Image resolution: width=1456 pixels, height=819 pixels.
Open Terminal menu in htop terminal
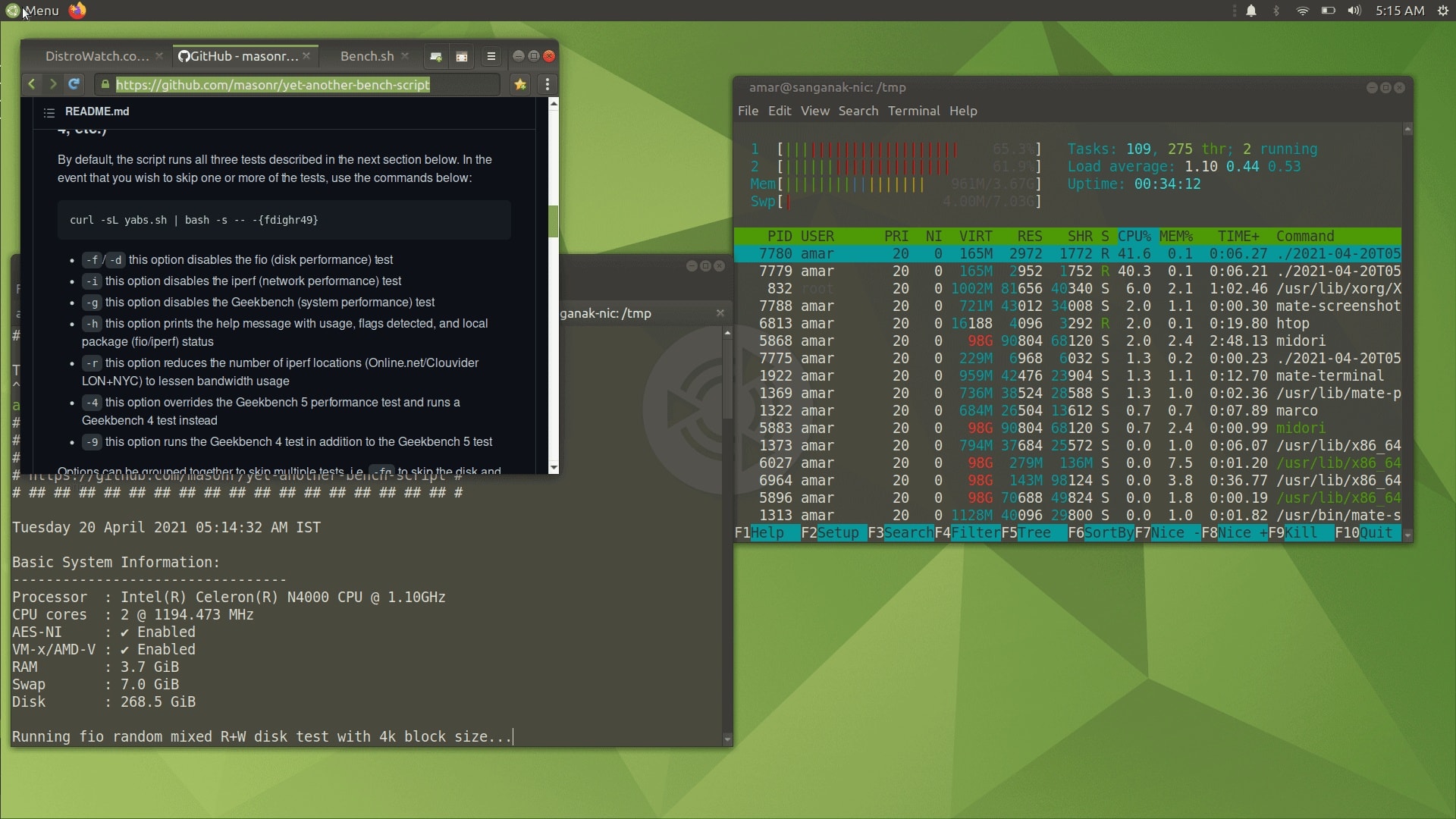[x=914, y=111]
